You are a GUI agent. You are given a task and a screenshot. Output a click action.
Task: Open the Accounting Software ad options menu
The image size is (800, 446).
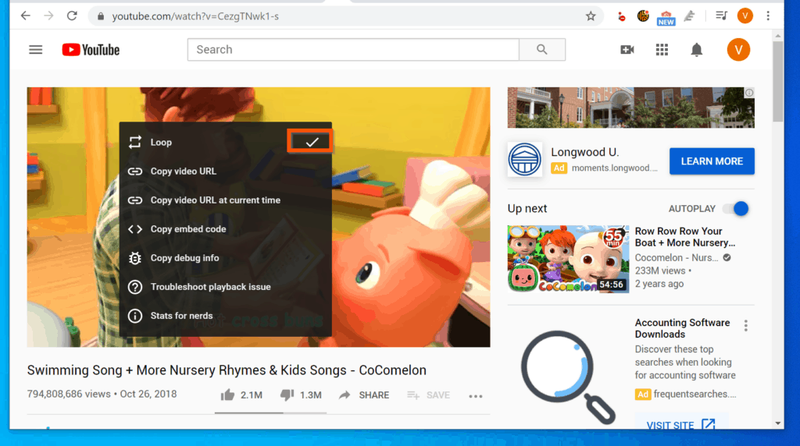(x=746, y=326)
